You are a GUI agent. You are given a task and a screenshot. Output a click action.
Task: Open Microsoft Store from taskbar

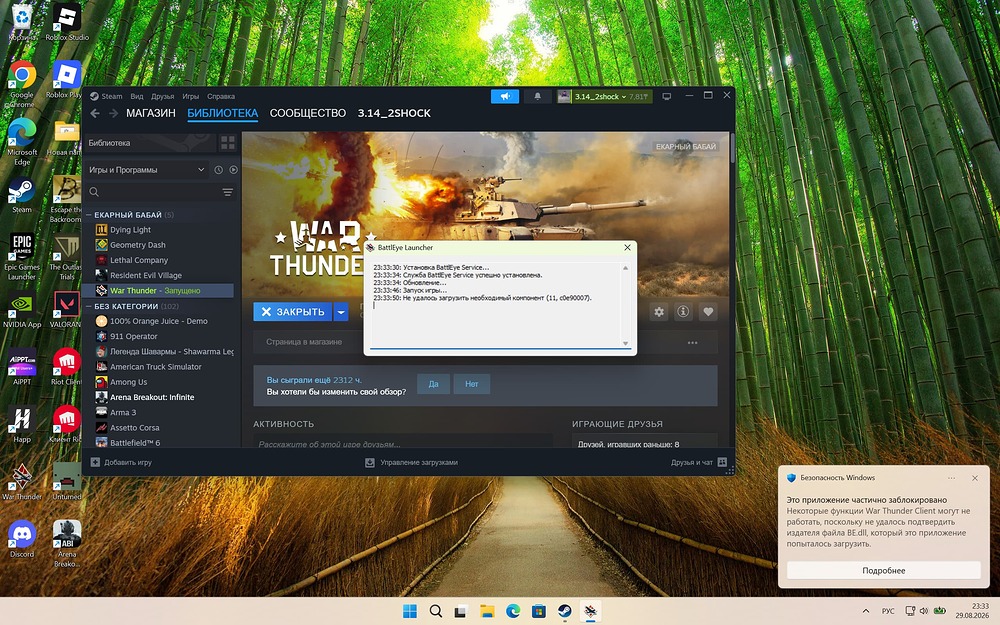[539, 611]
